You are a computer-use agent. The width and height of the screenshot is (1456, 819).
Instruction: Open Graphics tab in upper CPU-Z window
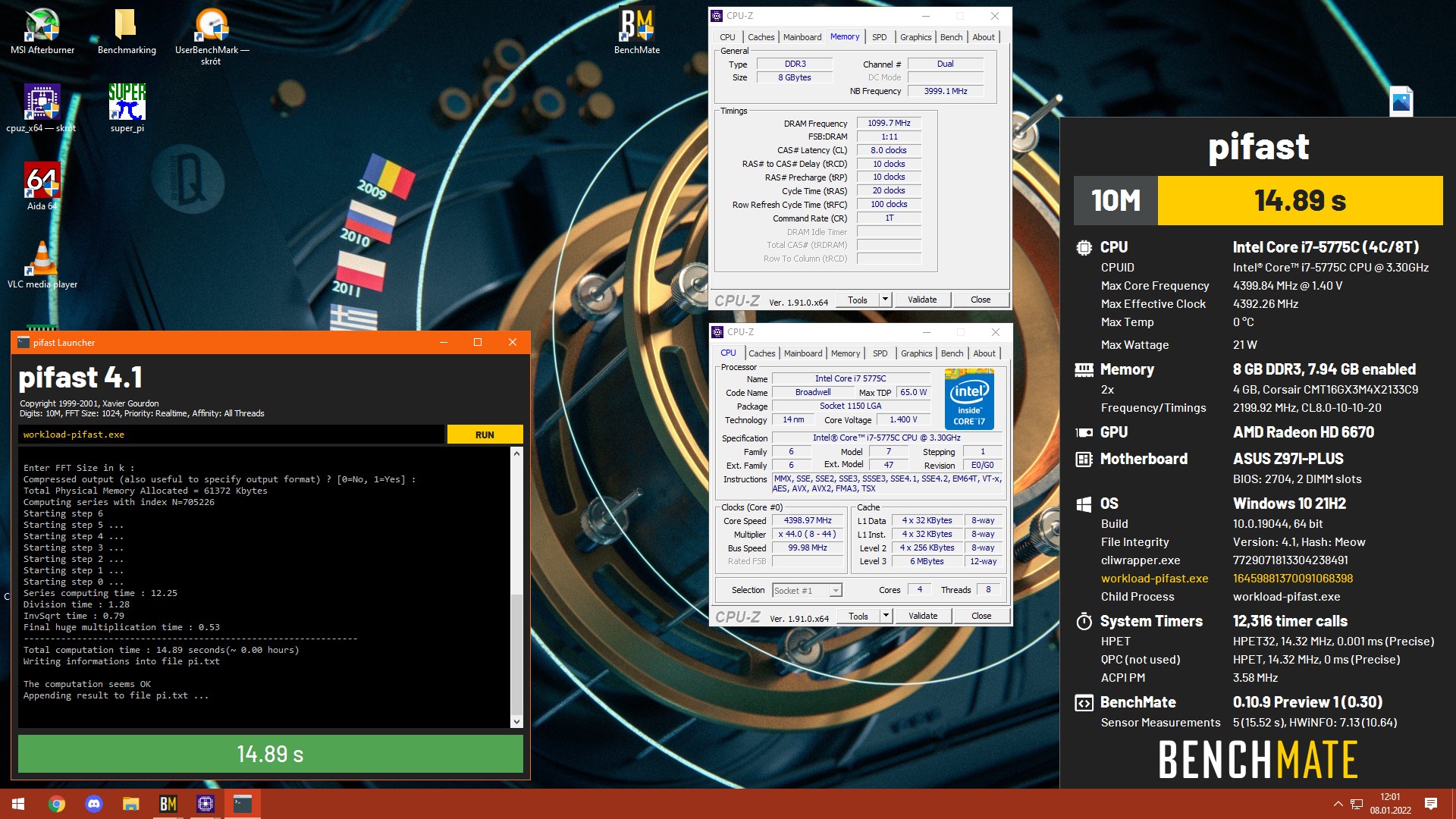pos(915,37)
